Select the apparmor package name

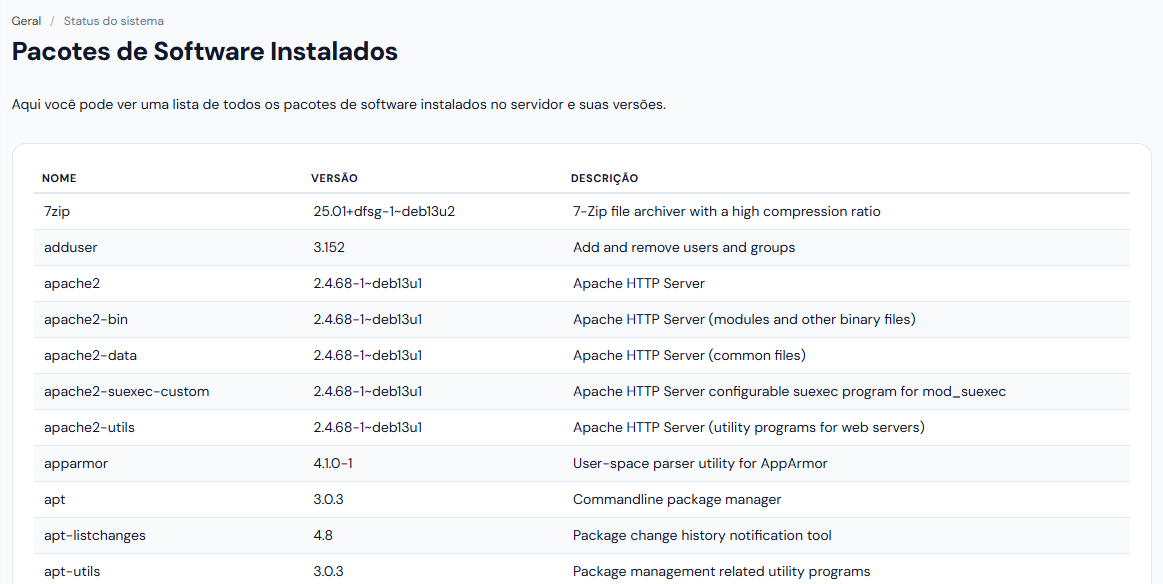click(x=76, y=464)
